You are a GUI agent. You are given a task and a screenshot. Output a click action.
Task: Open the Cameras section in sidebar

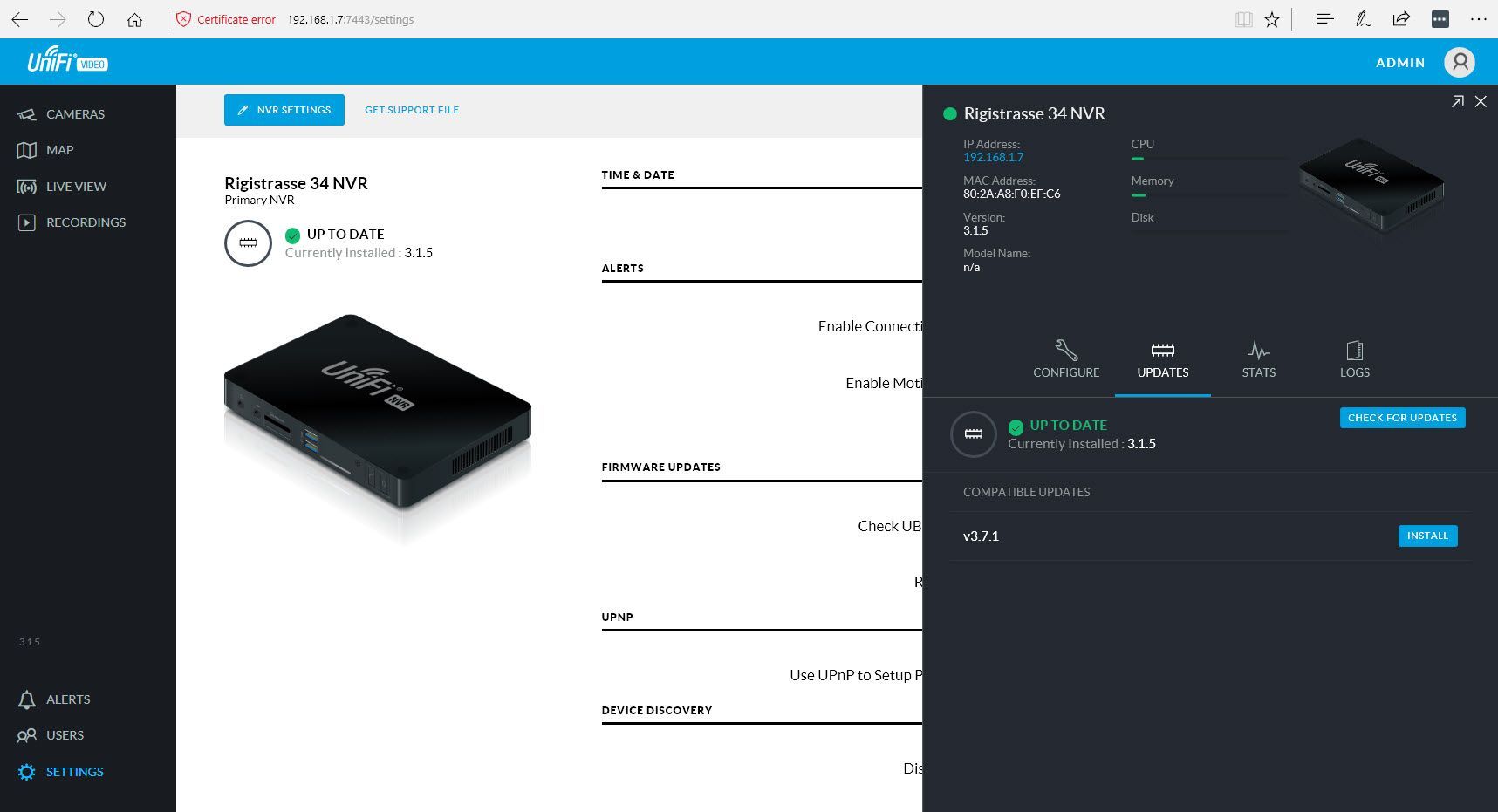pos(61,114)
